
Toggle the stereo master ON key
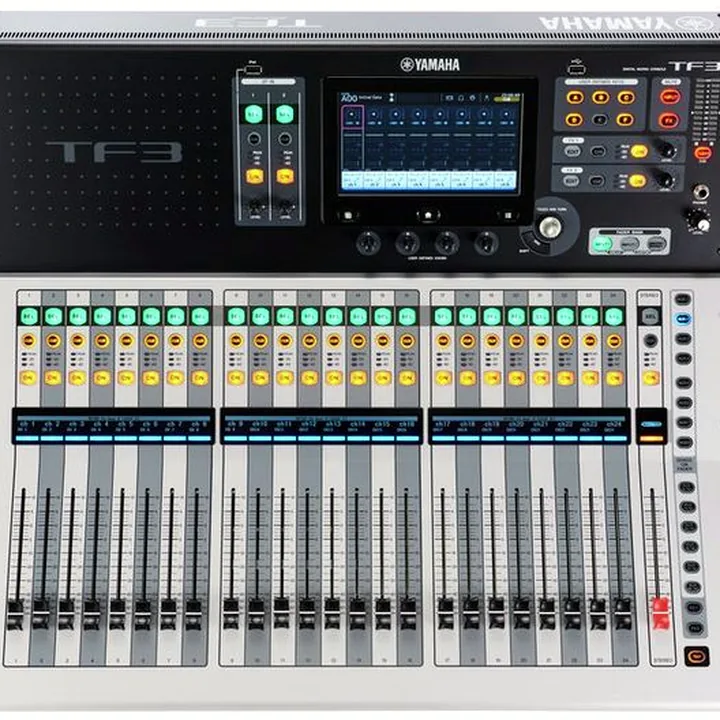tap(650, 378)
